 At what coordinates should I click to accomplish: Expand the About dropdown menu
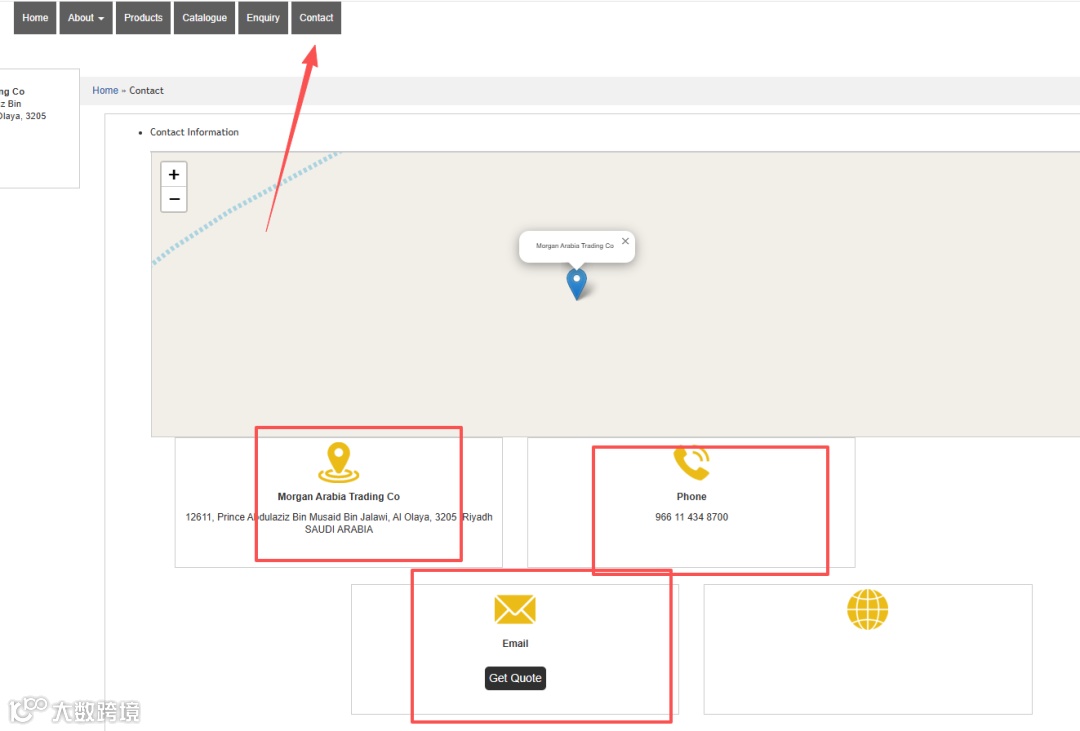pyautogui.click(x=85, y=18)
